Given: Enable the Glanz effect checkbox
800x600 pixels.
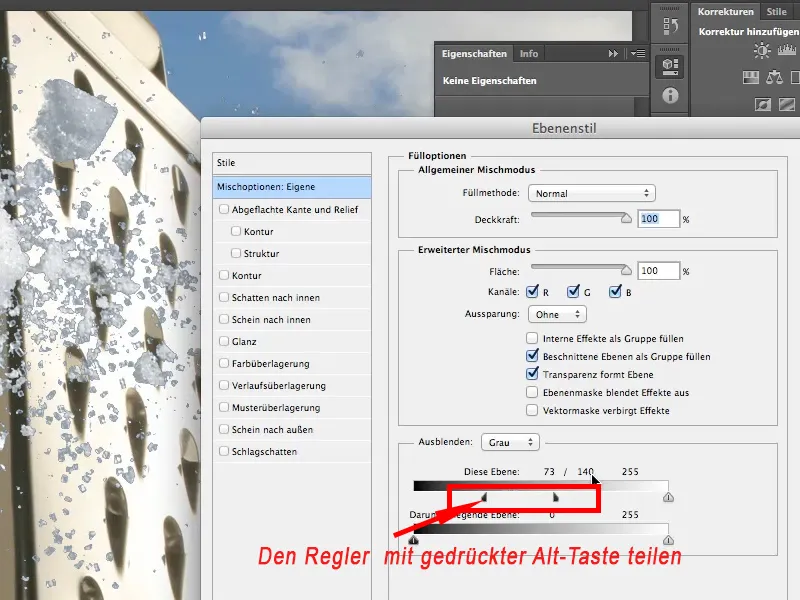Looking at the screenshot, I should click(x=223, y=341).
